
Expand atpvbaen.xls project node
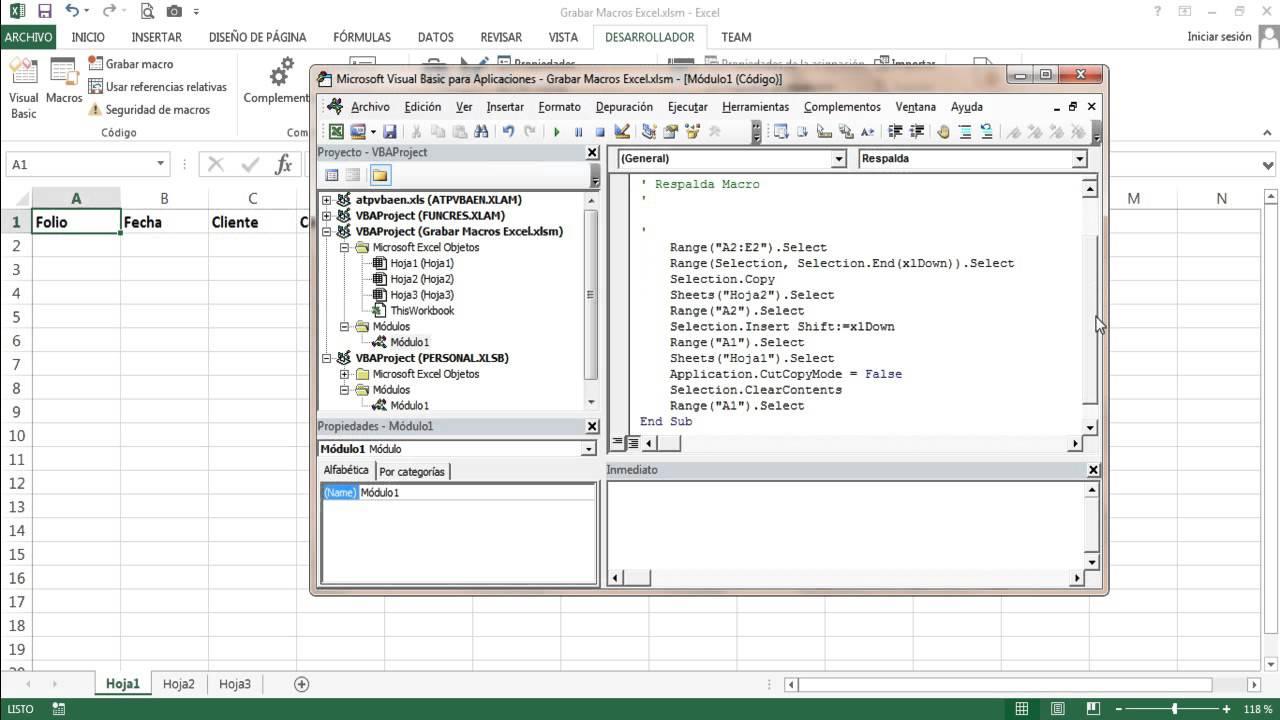[327, 200]
